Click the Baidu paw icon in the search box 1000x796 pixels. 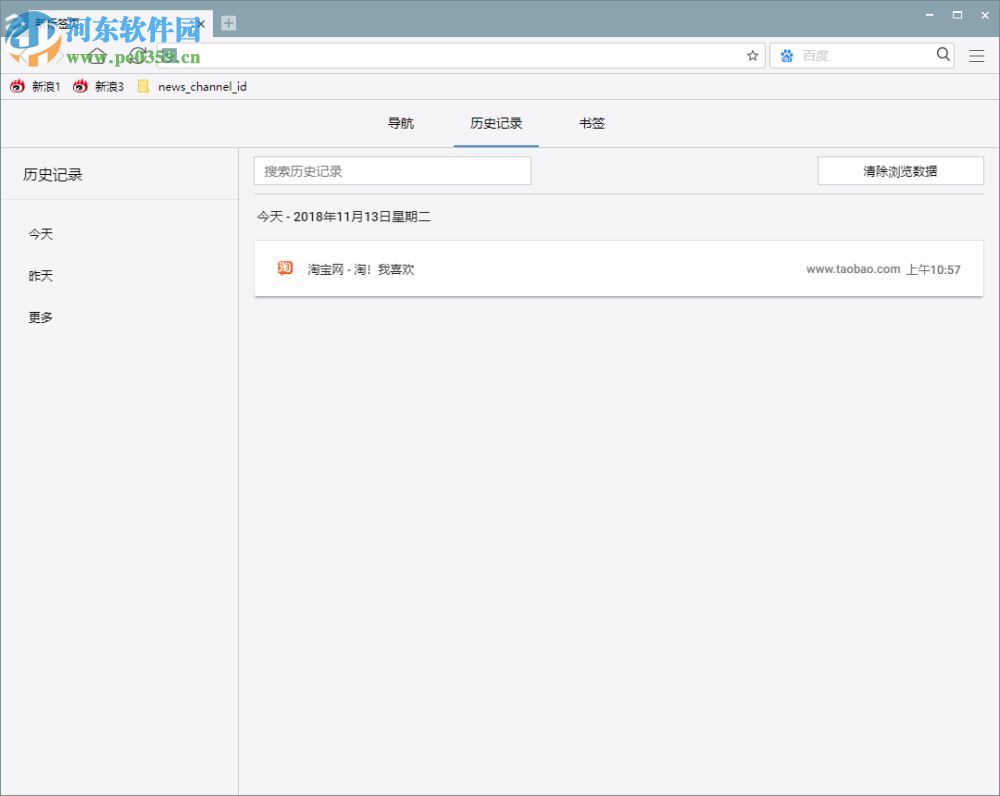tap(785, 55)
